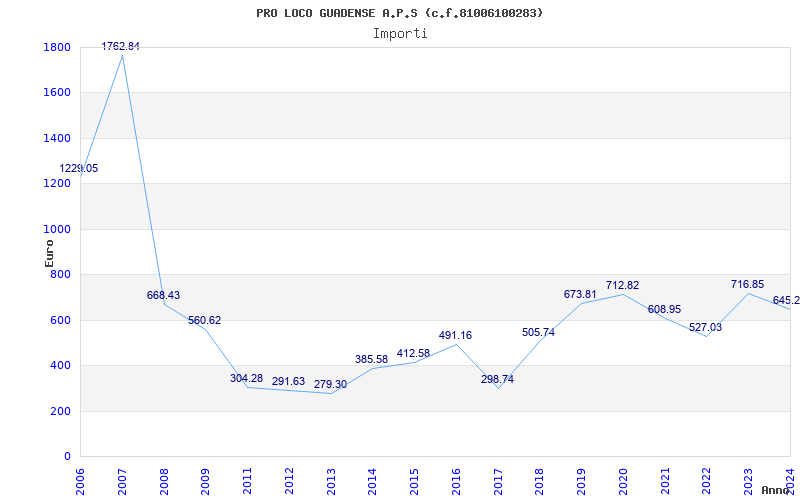Click the 1600 y-axis tick label
800x500 pixels.
coord(57,93)
